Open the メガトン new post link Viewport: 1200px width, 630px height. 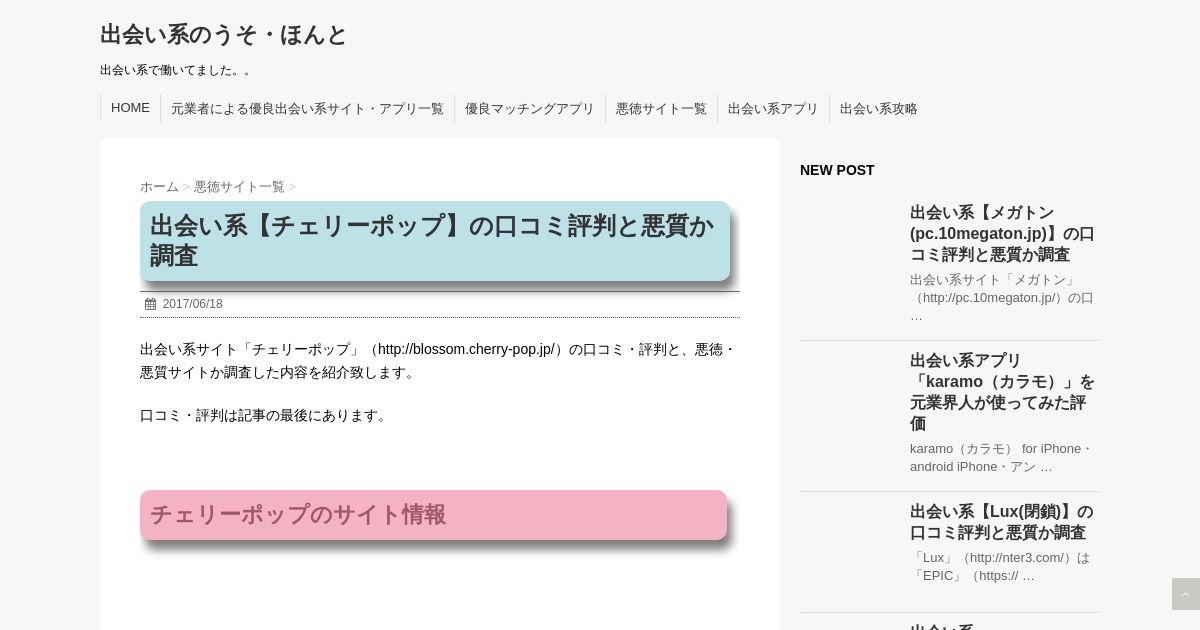click(1002, 233)
